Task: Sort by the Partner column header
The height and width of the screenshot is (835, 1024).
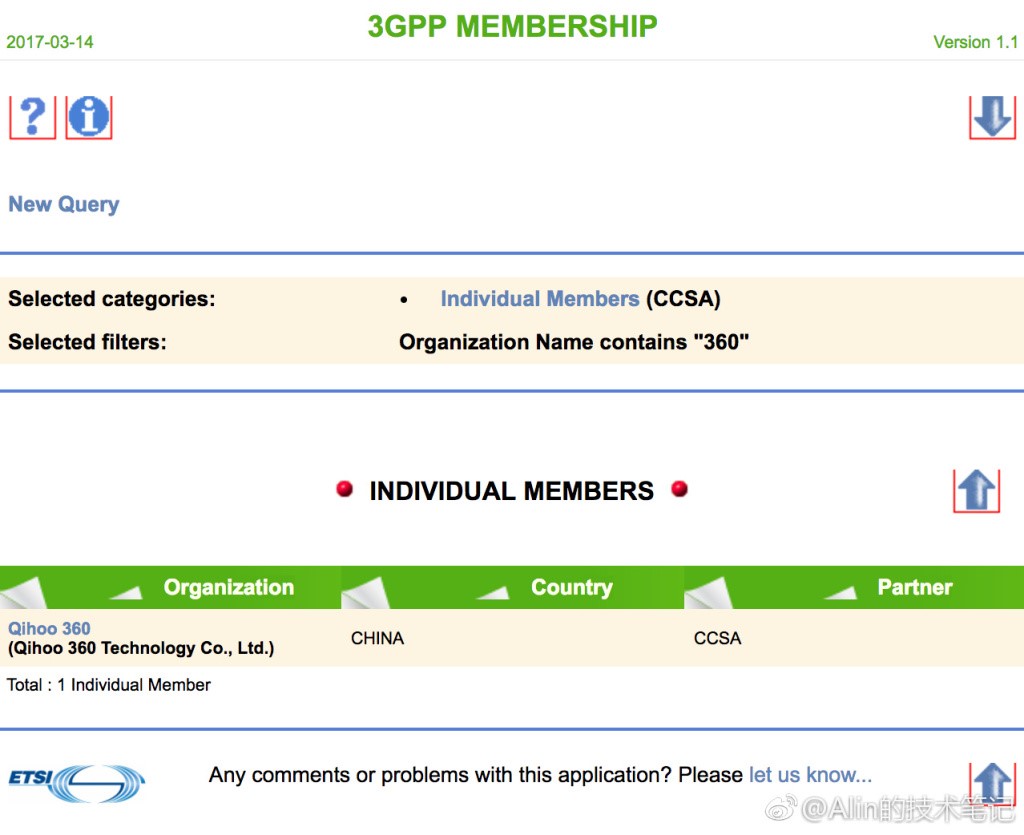Action: point(914,588)
